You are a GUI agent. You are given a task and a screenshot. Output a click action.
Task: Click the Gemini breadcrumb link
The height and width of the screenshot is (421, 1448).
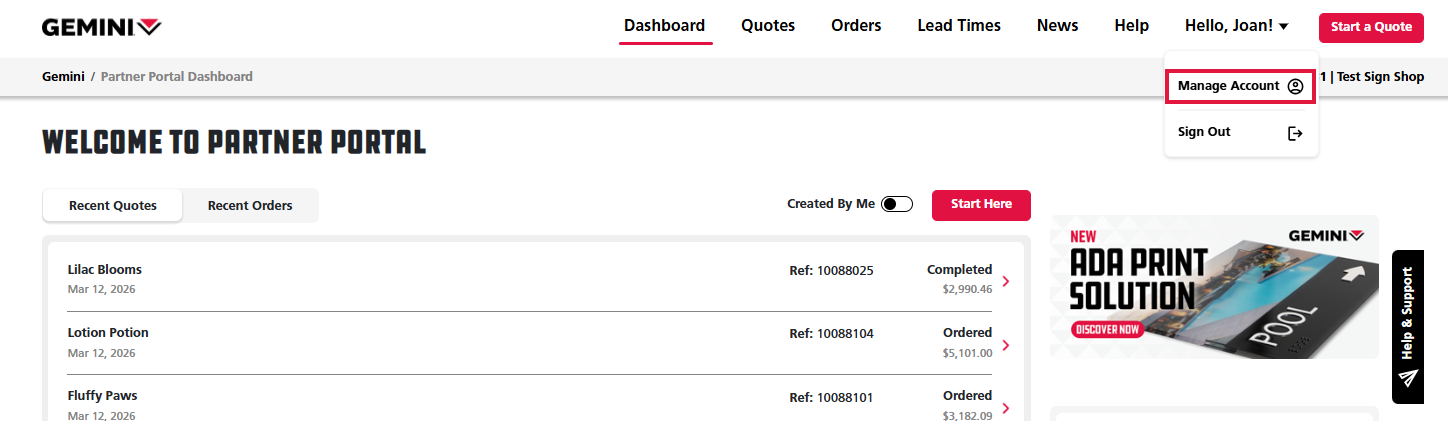point(63,76)
